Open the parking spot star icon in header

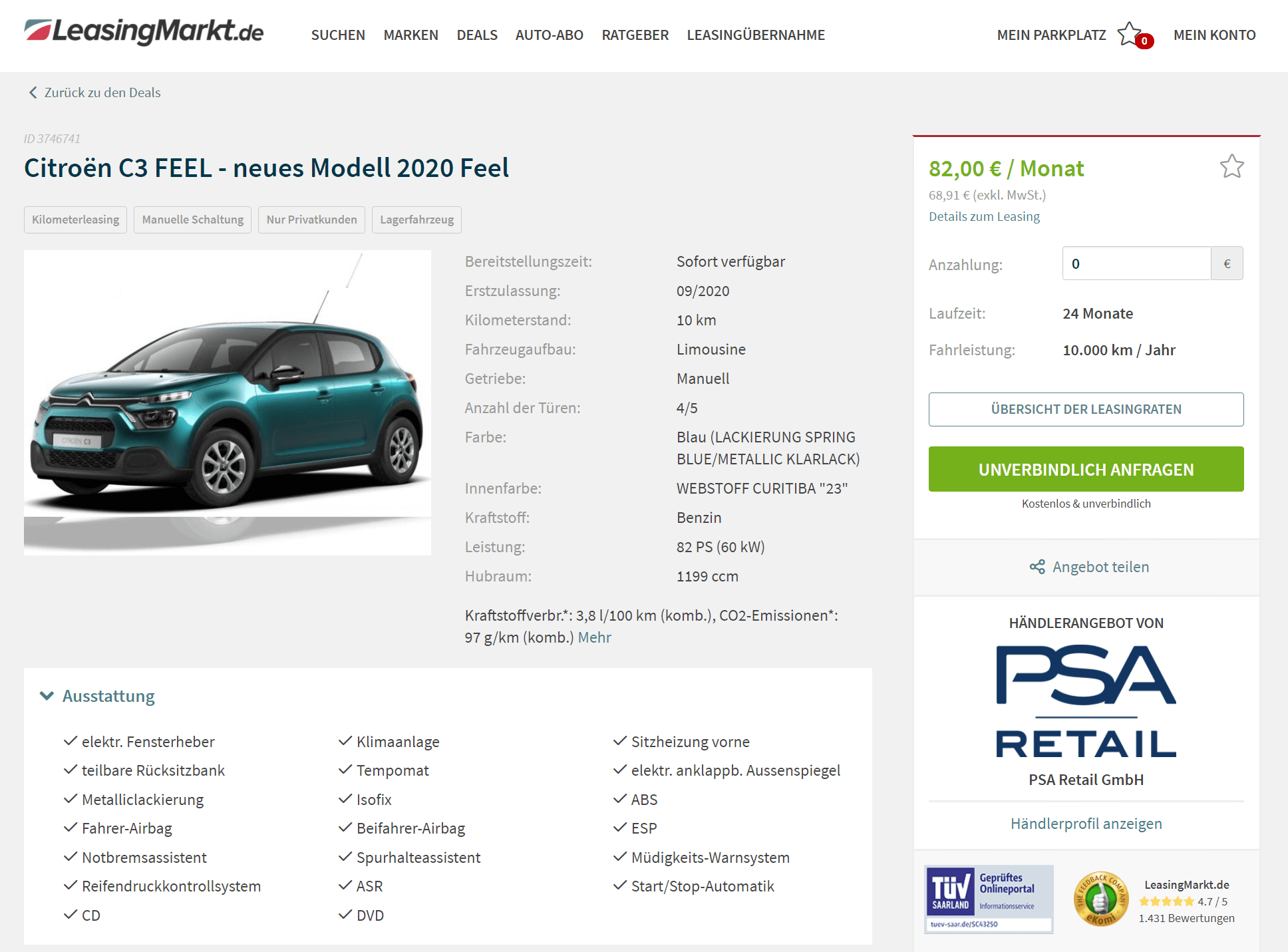point(1130,34)
